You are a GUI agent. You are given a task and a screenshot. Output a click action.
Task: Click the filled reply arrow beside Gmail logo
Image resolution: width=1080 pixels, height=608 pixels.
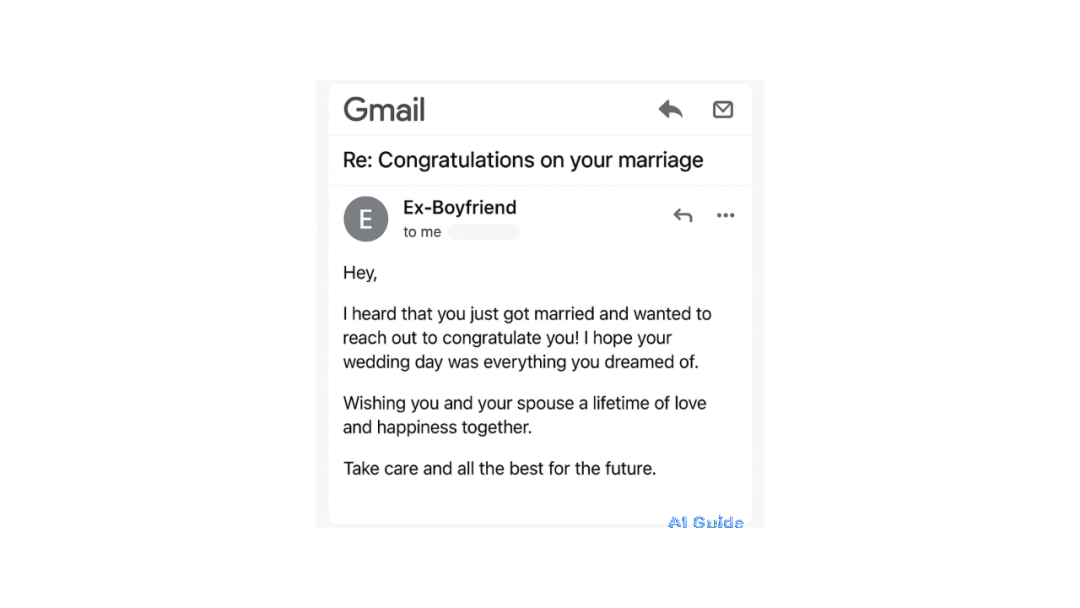(x=670, y=109)
